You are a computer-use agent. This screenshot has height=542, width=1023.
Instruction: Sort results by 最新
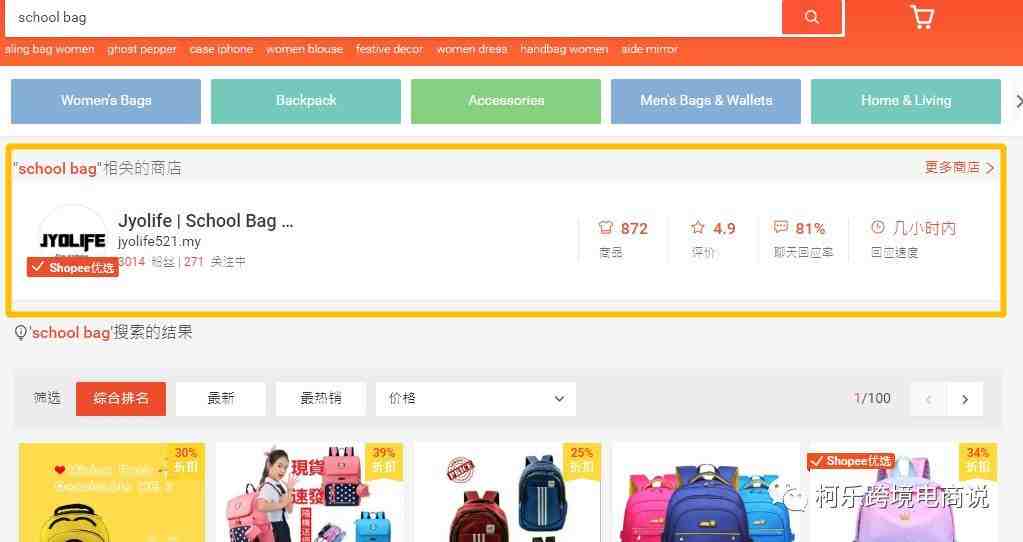pyautogui.click(x=221, y=399)
